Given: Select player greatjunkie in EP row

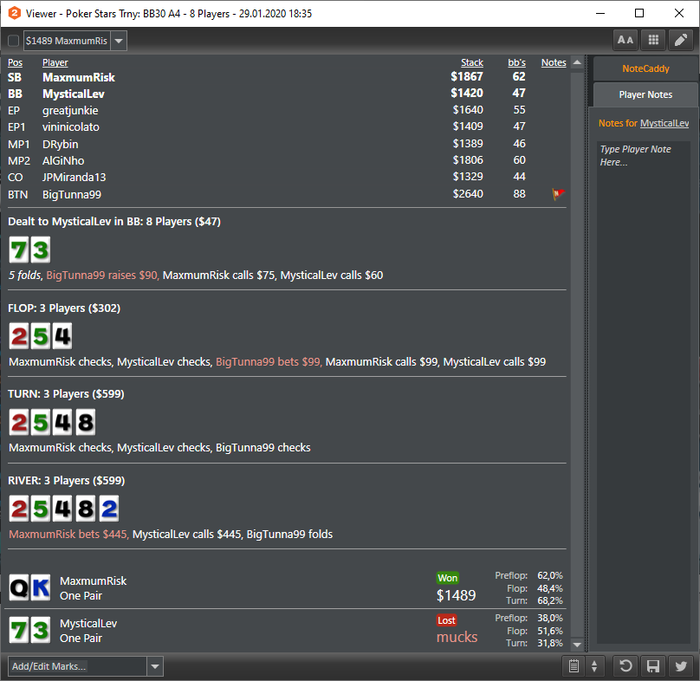Looking at the screenshot, I should tap(70, 110).
